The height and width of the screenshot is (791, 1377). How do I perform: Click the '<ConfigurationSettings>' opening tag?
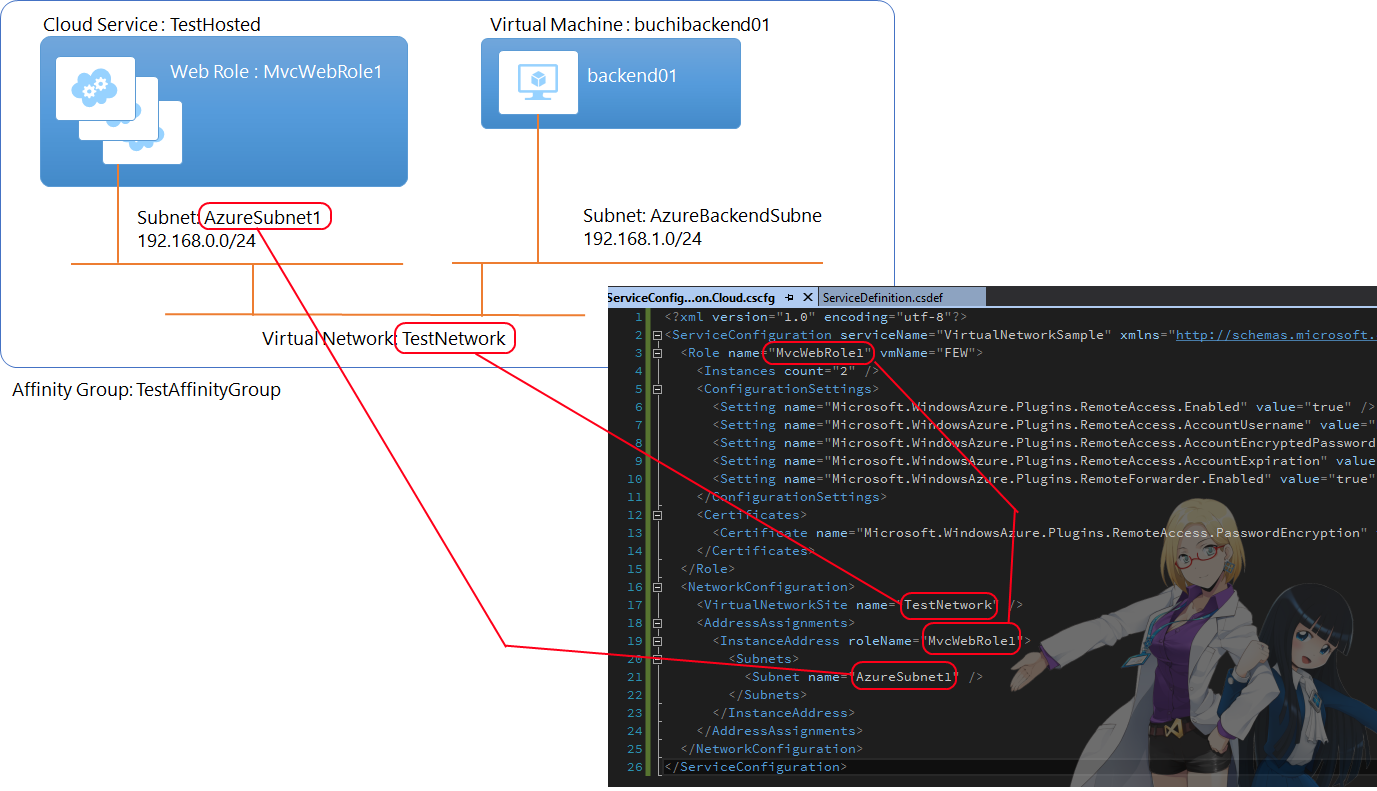pos(787,389)
